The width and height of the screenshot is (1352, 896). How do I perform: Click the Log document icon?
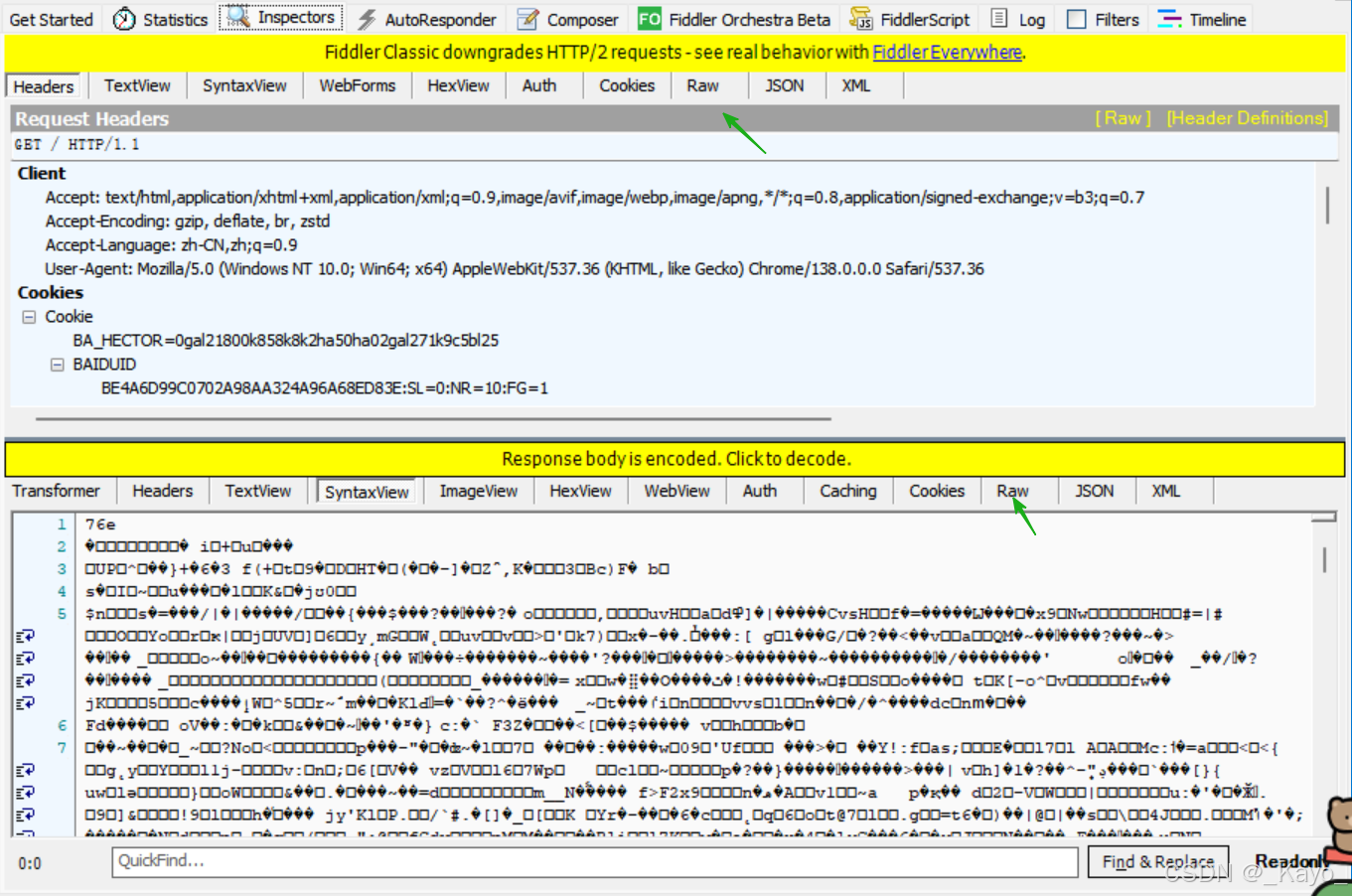click(999, 19)
